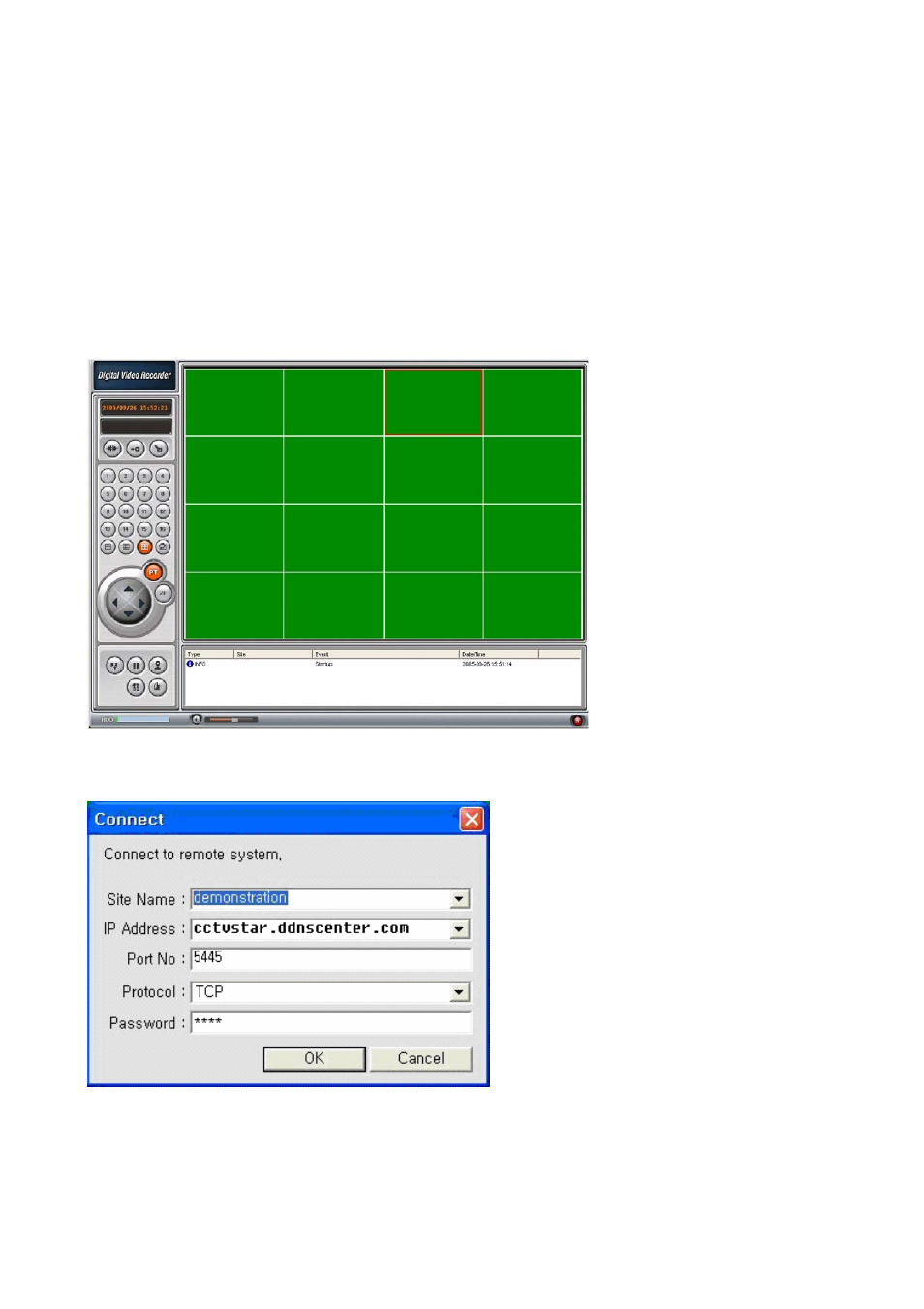Image resolution: width=924 pixels, height=1309 pixels.
Task: Click the first button in lower control group
Action: 114,665
